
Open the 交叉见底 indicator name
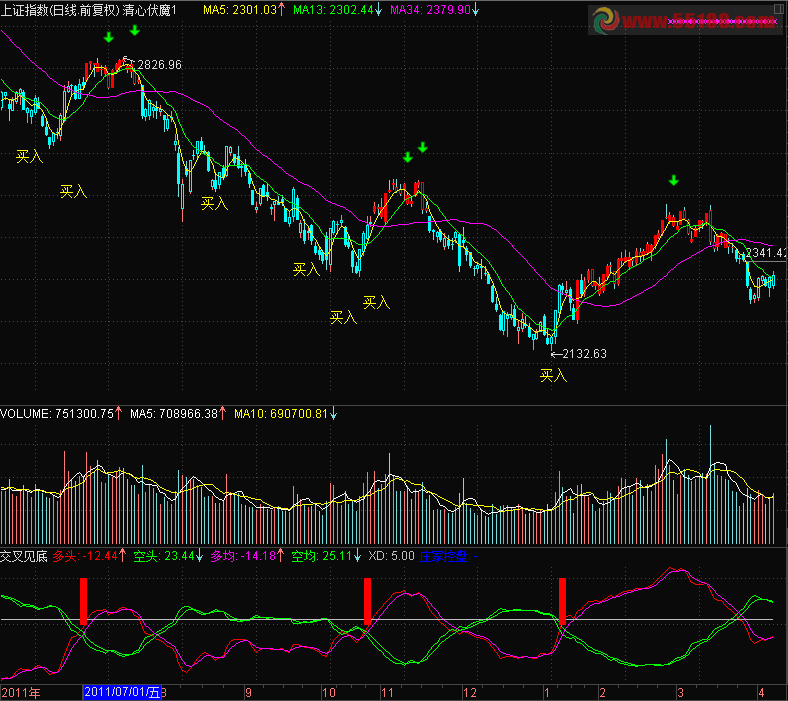[24, 555]
